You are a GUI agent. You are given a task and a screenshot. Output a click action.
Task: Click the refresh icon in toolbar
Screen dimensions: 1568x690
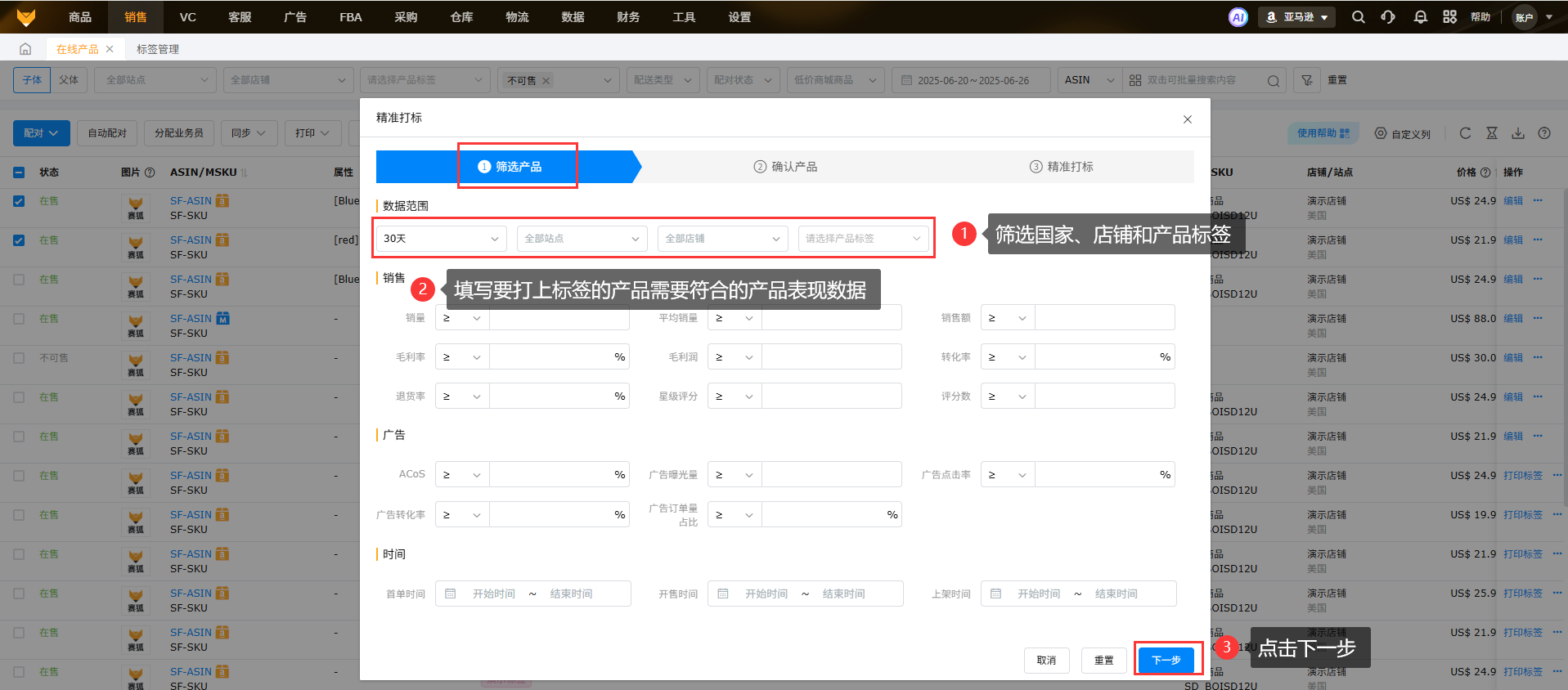(1465, 133)
